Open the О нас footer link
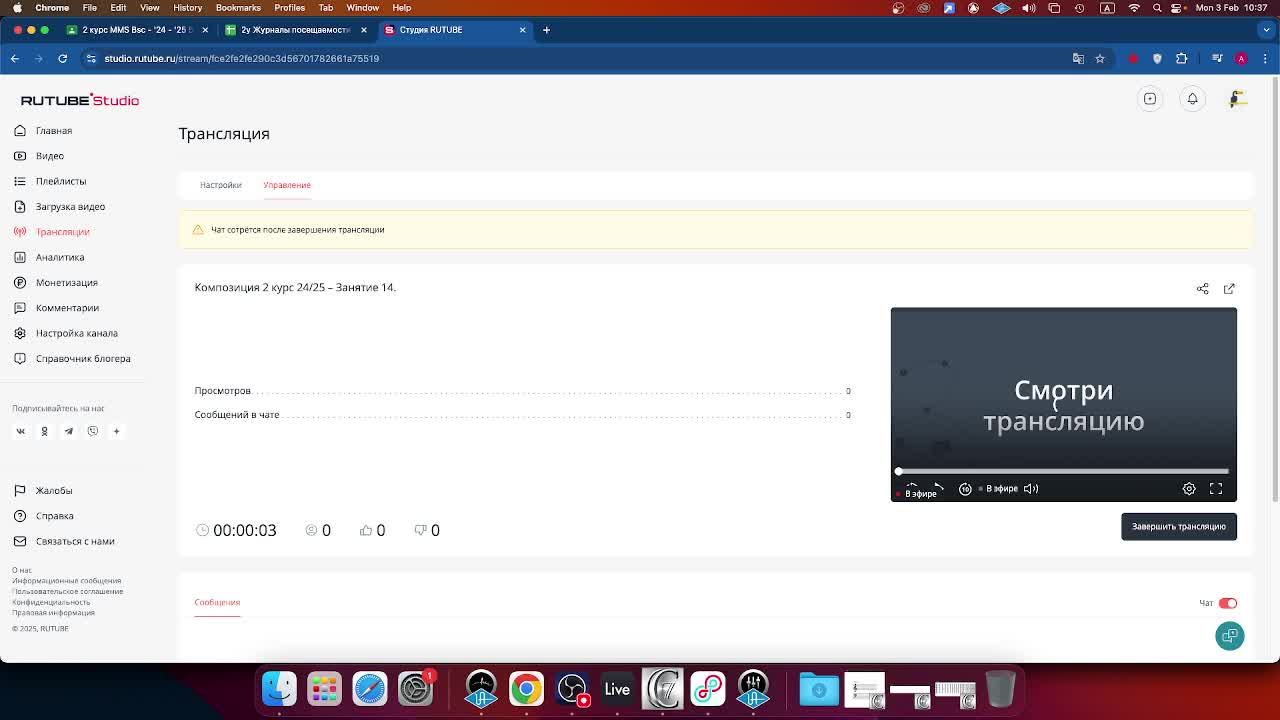 click(x=22, y=570)
